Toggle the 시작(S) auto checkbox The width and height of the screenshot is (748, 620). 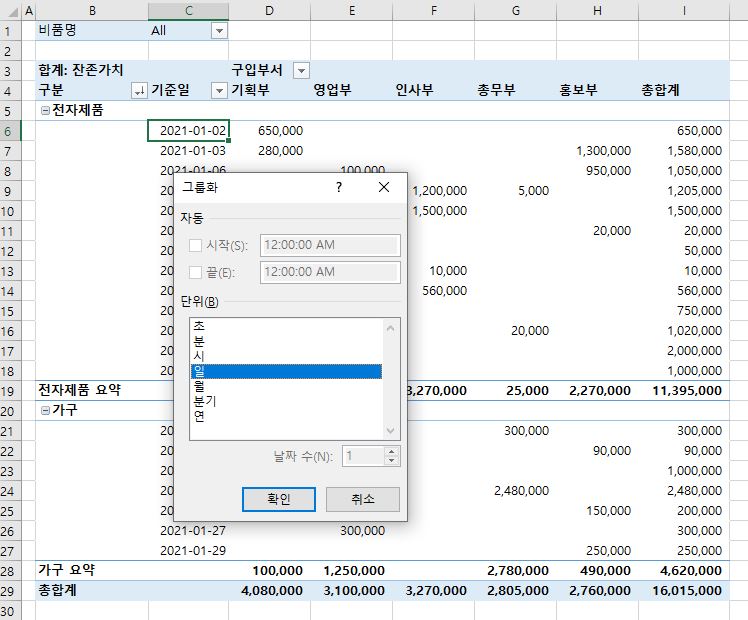click(x=196, y=246)
